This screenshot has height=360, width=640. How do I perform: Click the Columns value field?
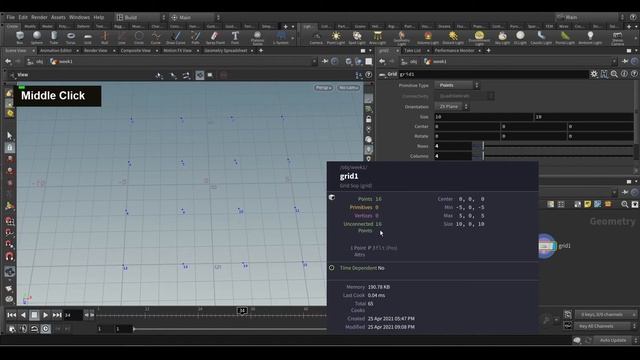point(453,156)
